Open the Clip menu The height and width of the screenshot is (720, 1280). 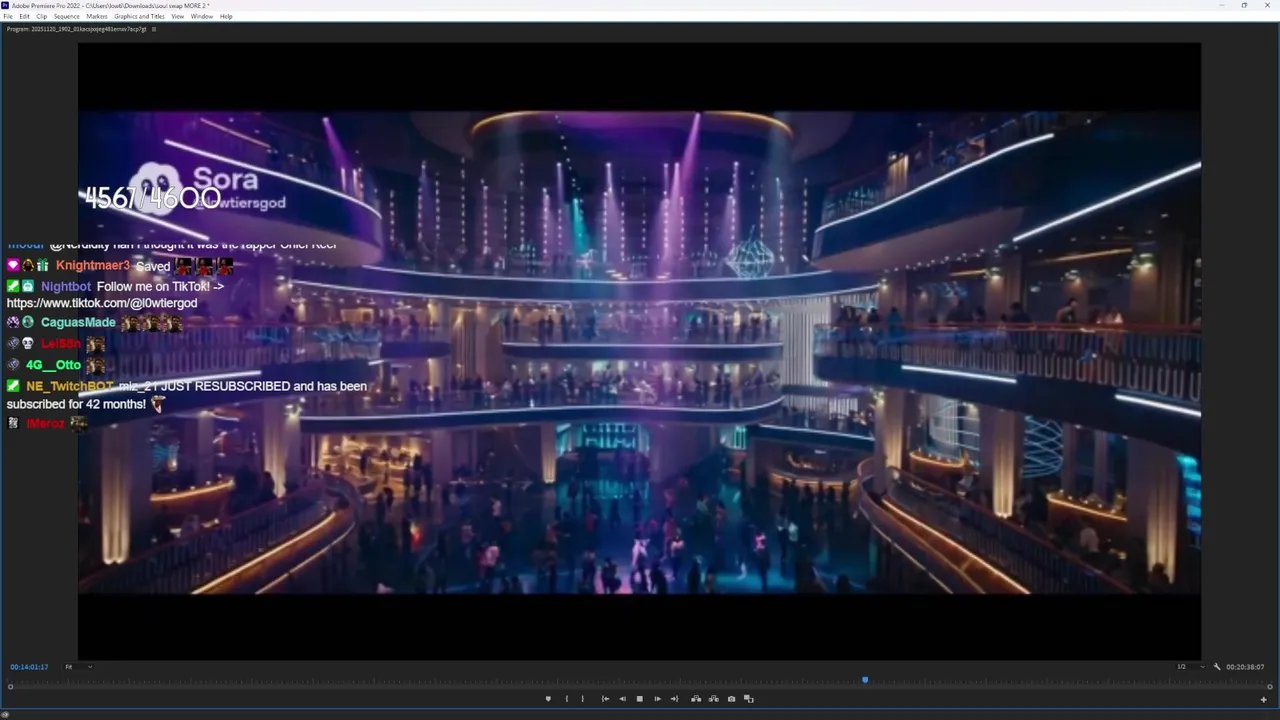pyautogui.click(x=41, y=16)
